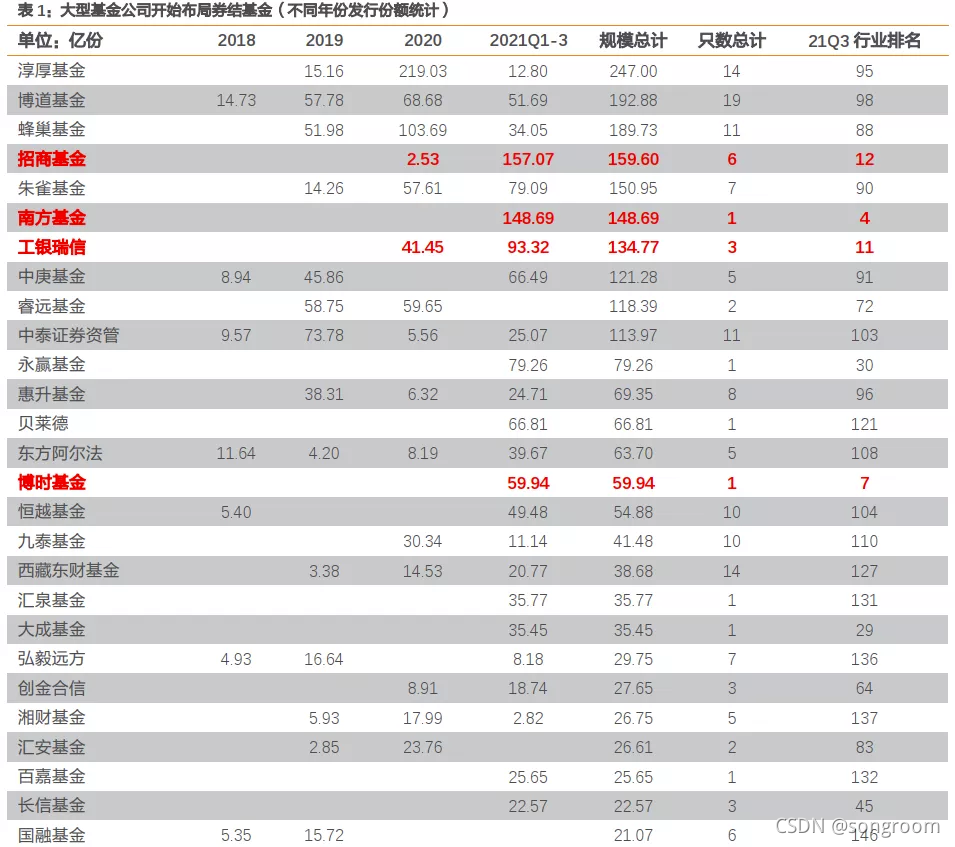The width and height of the screenshot is (955, 847).
Task: Click value 121.28 in 中庚基金 row
Action: 633,277
